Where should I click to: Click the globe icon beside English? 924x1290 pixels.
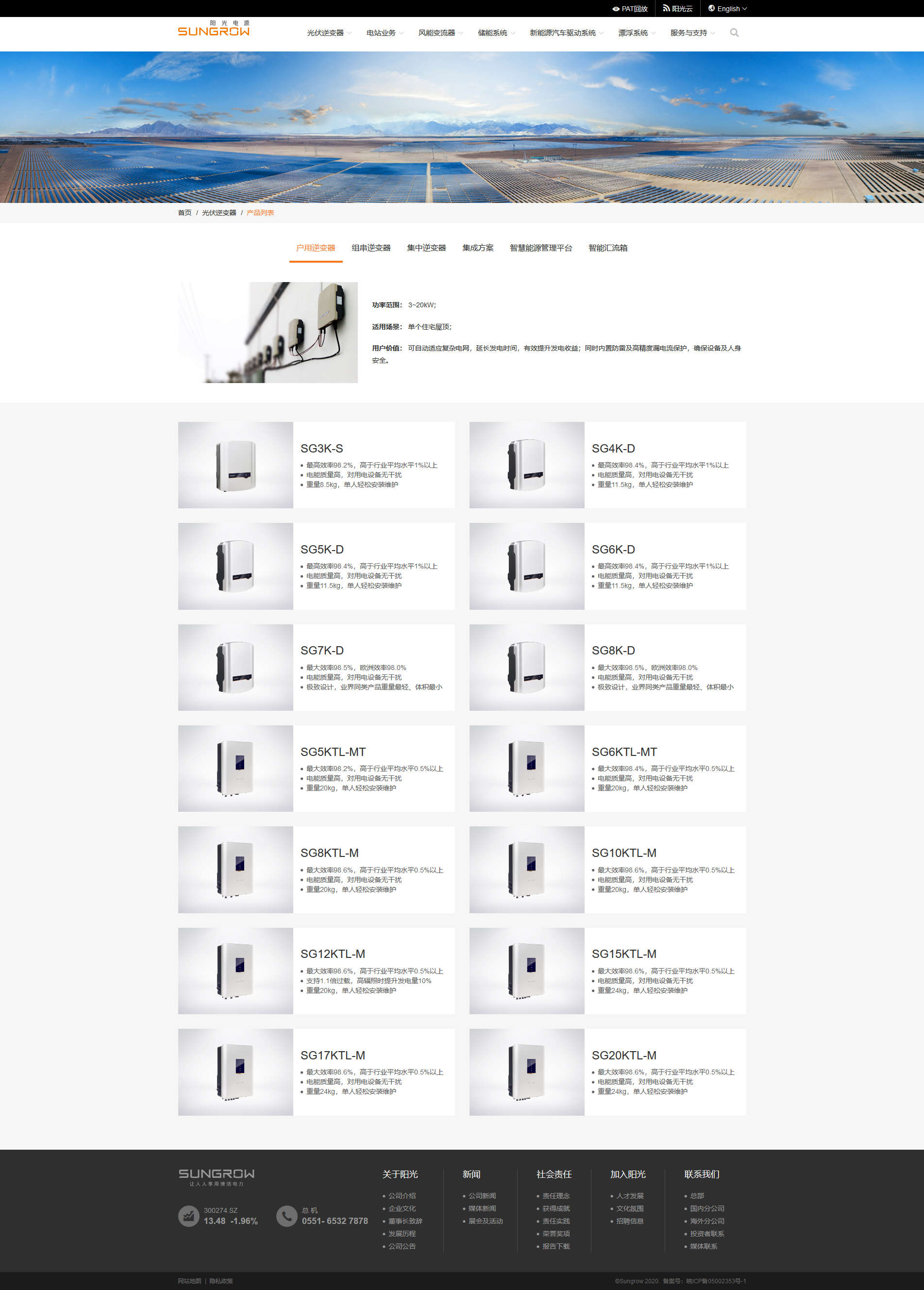click(x=711, y=9)
